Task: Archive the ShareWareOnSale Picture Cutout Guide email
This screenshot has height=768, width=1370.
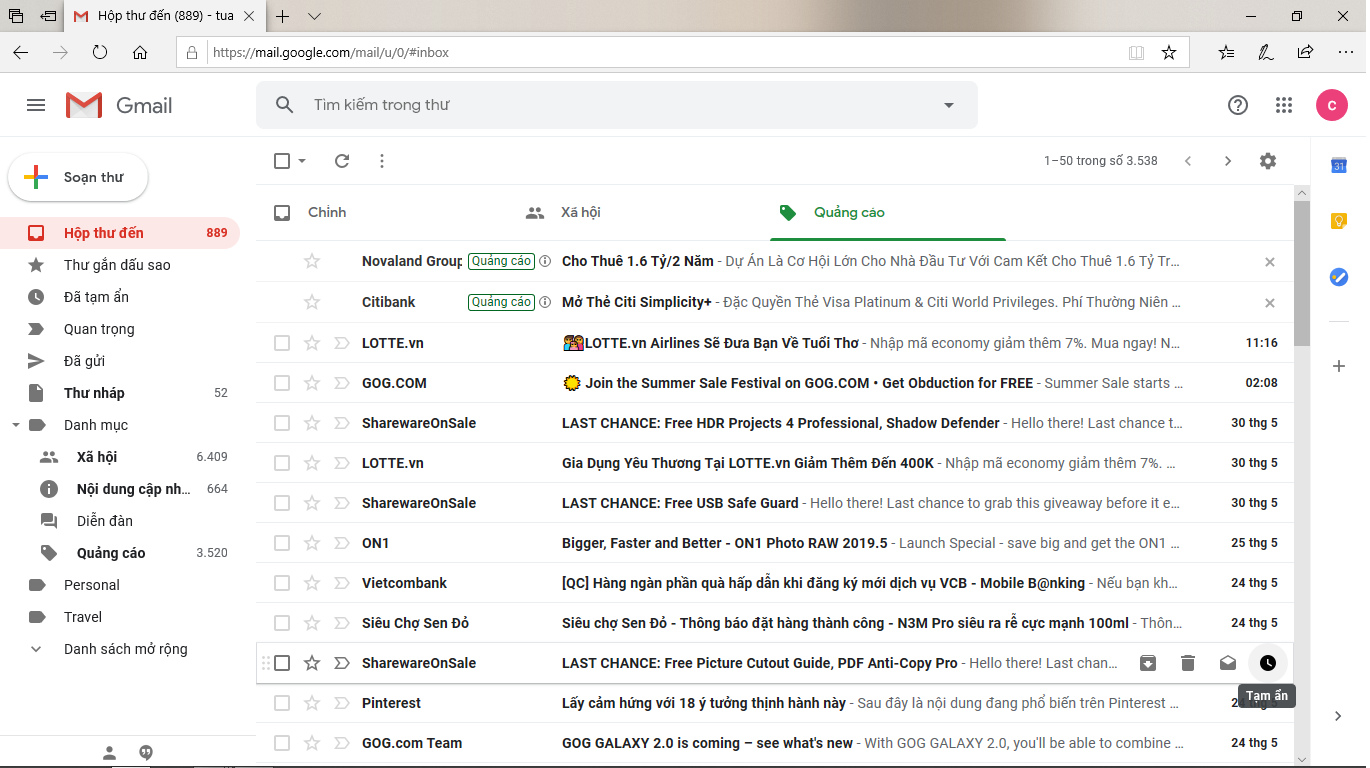Action: click(x=1148, y=663)
